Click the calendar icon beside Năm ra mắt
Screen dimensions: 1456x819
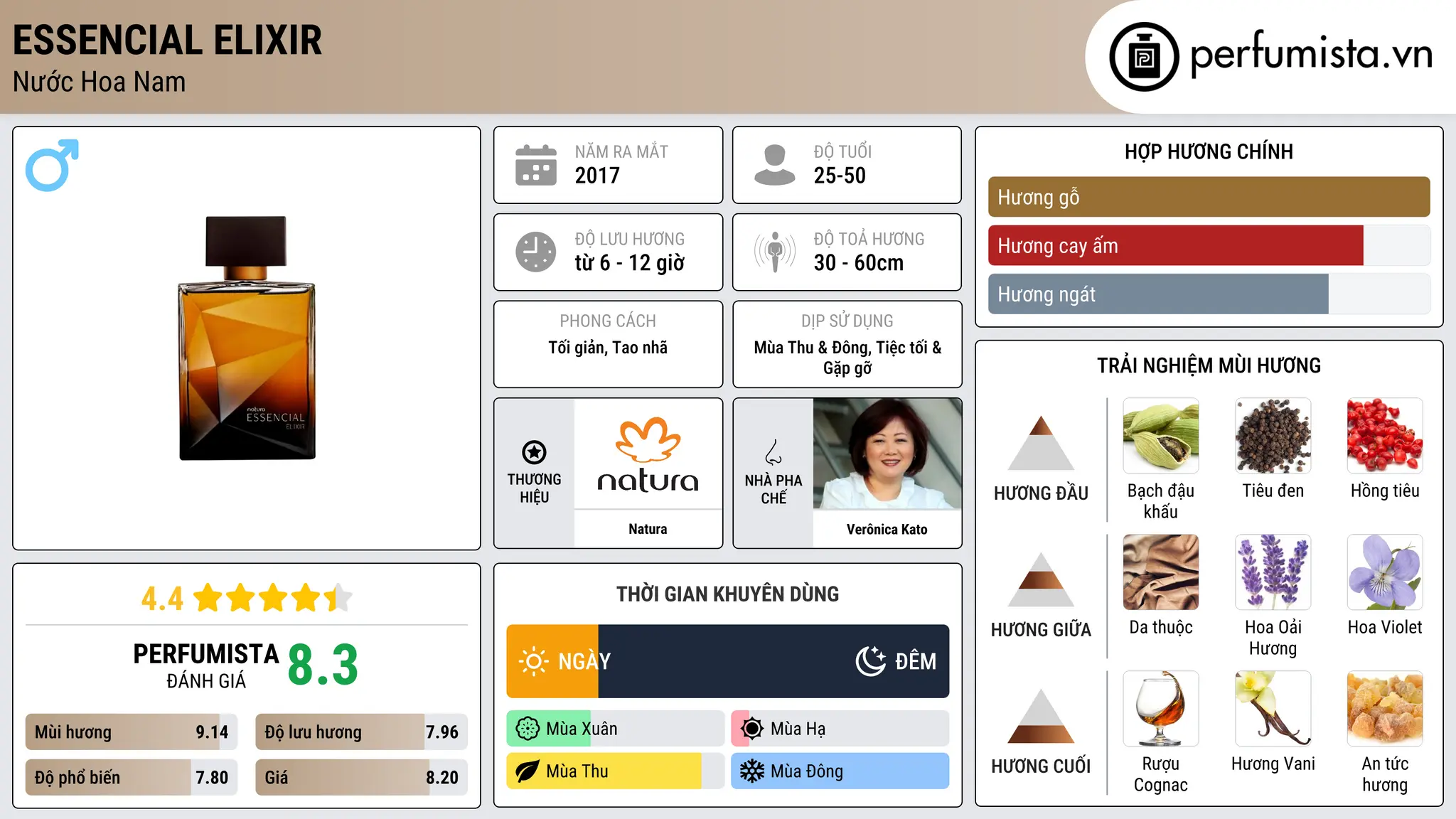[x=536, y=165]
